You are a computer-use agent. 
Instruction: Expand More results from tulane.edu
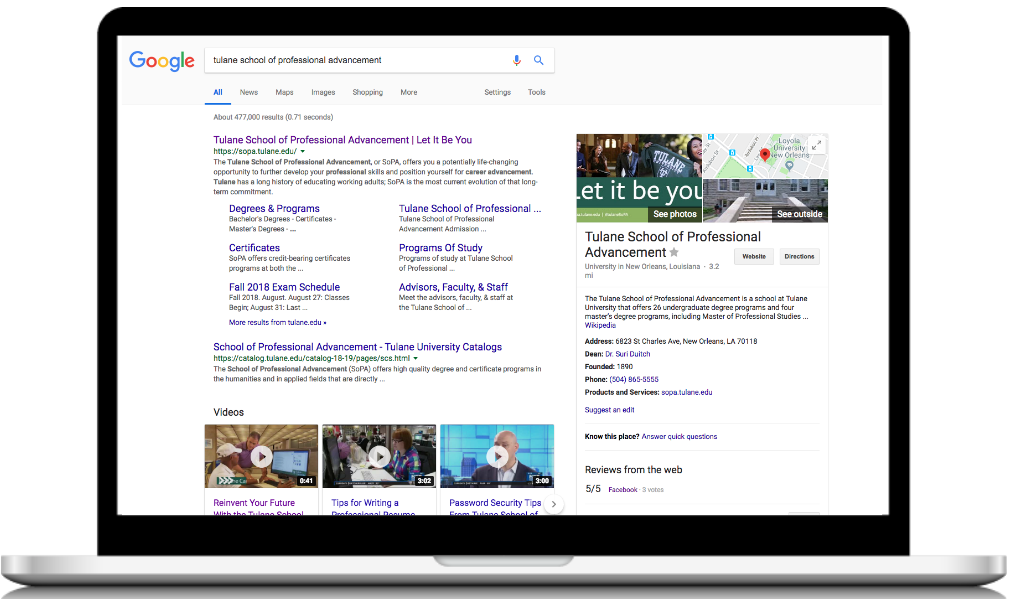point(277,323)
